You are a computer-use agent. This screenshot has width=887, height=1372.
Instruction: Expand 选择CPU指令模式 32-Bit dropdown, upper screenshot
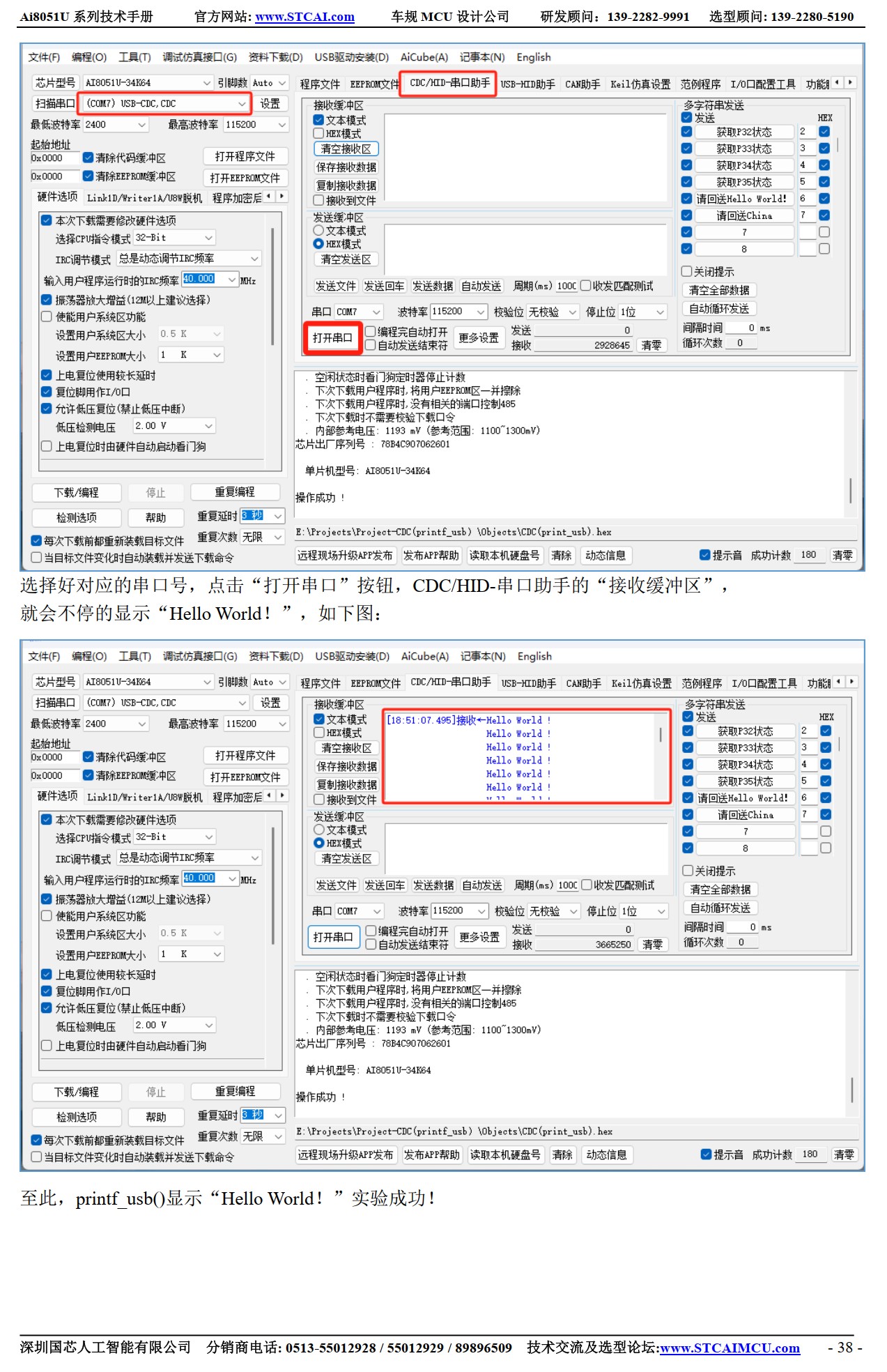[174, 238]
